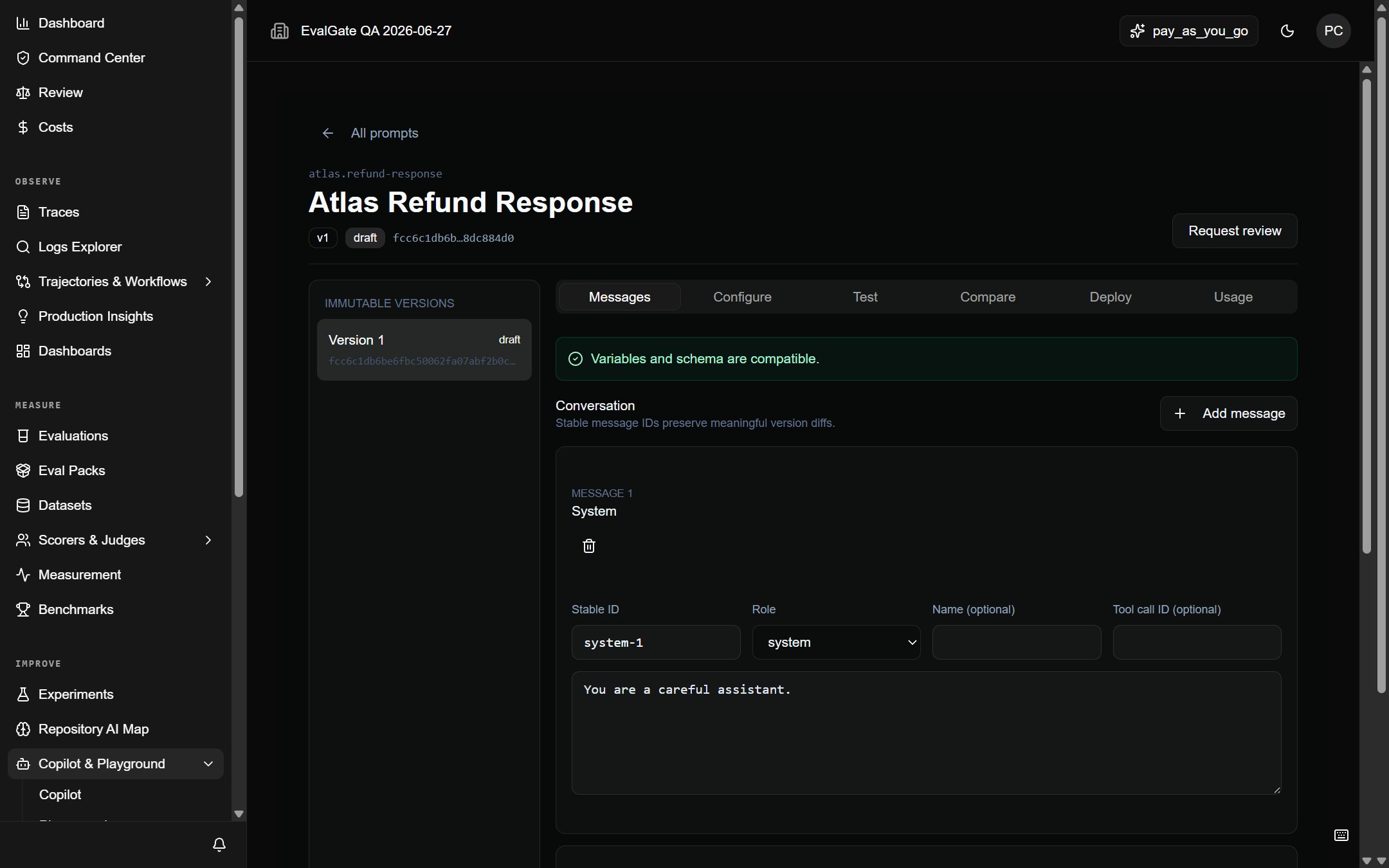1389x868 pixels.
Task: Open Traces in the sidebar
Action: 116,212
